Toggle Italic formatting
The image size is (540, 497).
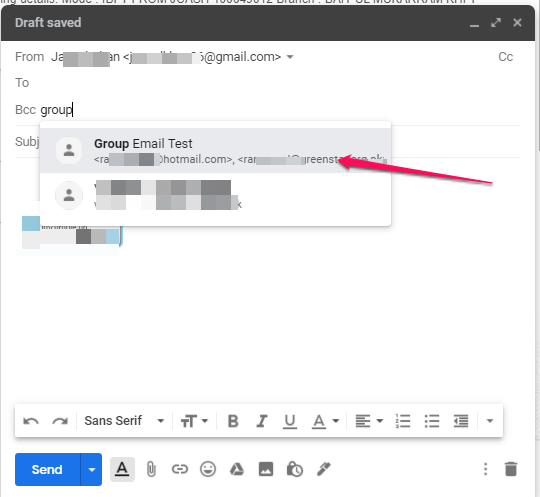point(262,421)
